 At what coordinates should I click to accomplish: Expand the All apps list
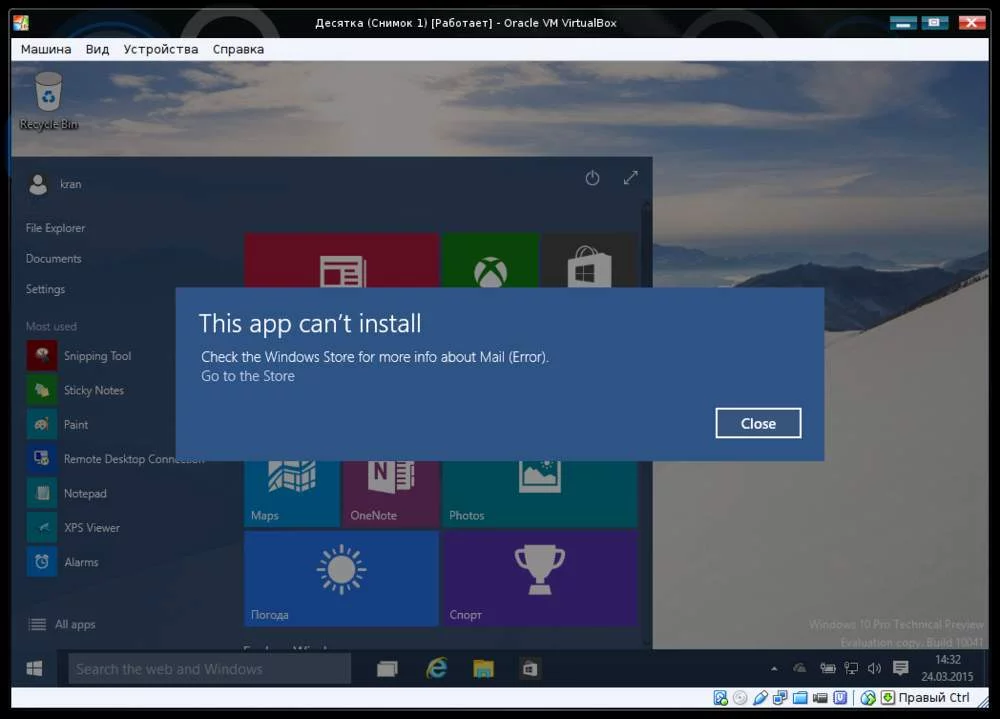click(x=62, y=624)
